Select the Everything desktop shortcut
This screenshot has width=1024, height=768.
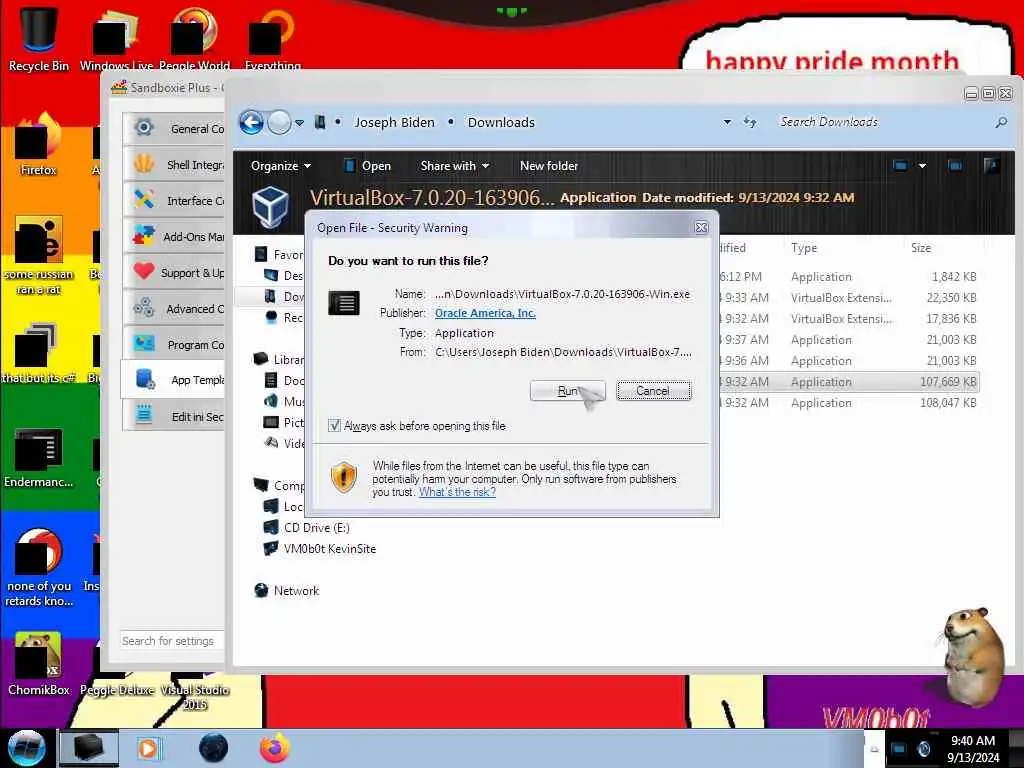point(272,38)
